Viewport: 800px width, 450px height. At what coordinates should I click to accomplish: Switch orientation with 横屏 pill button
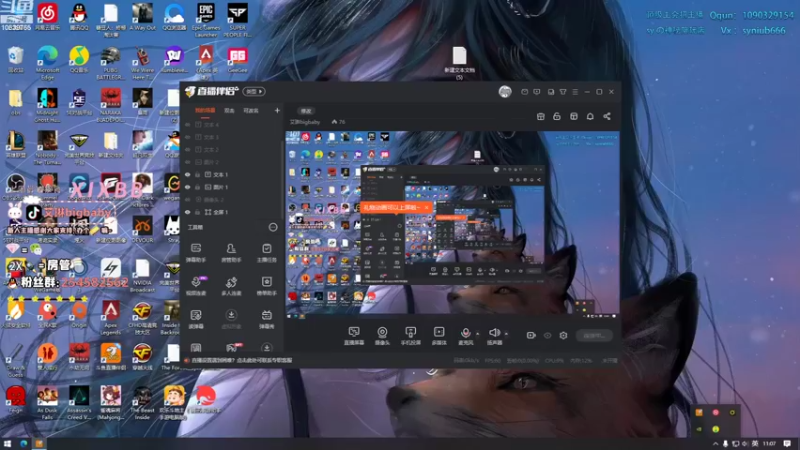[x=254, y=91]
